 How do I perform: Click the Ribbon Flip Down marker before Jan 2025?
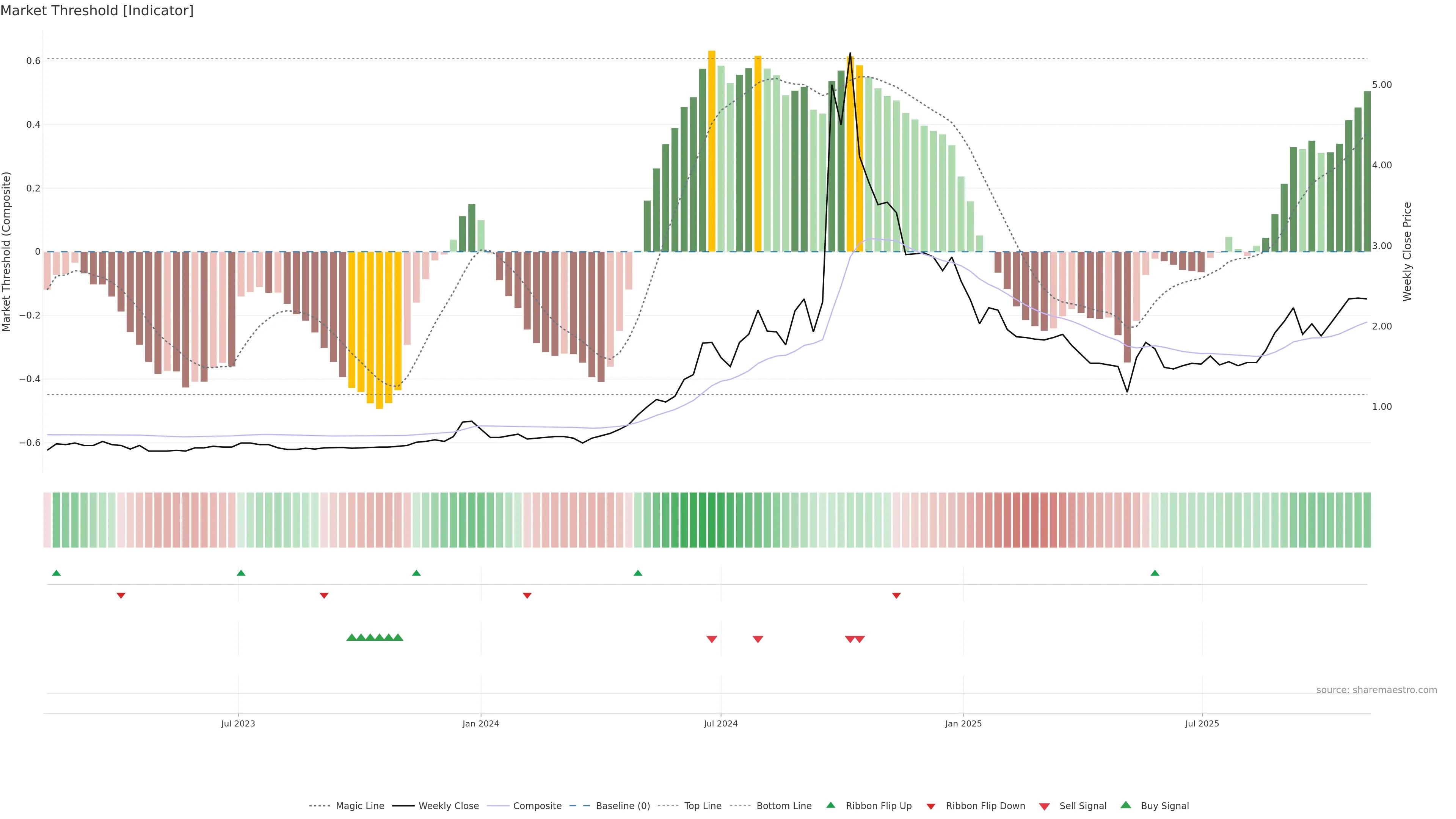tap(896, 595)
